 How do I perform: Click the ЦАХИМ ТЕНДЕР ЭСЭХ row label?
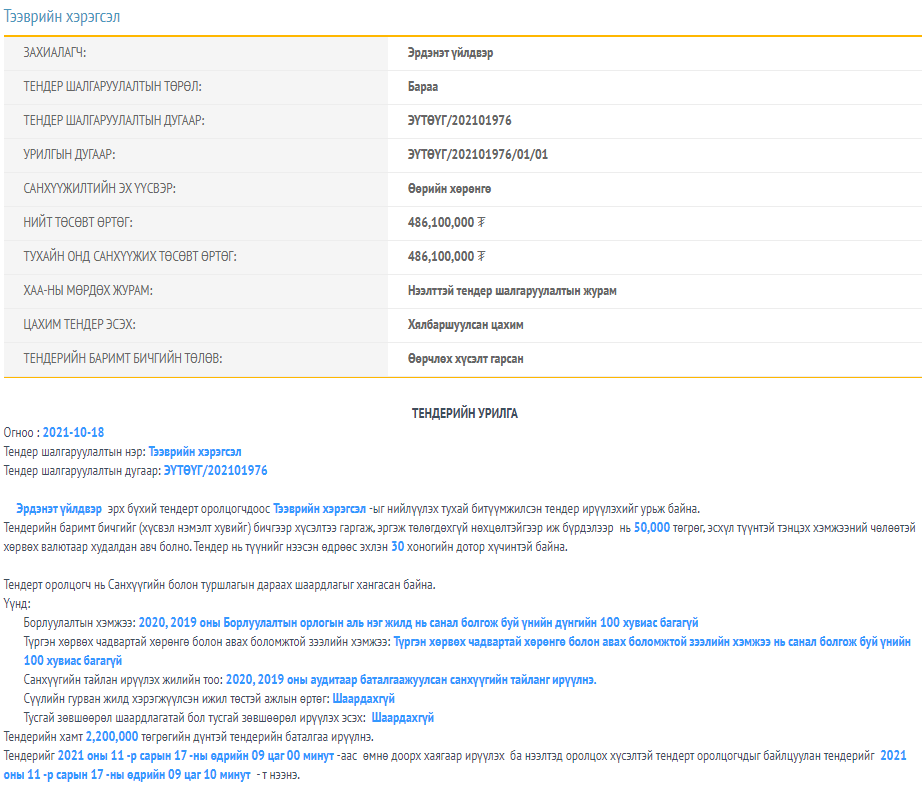point(79,325)
